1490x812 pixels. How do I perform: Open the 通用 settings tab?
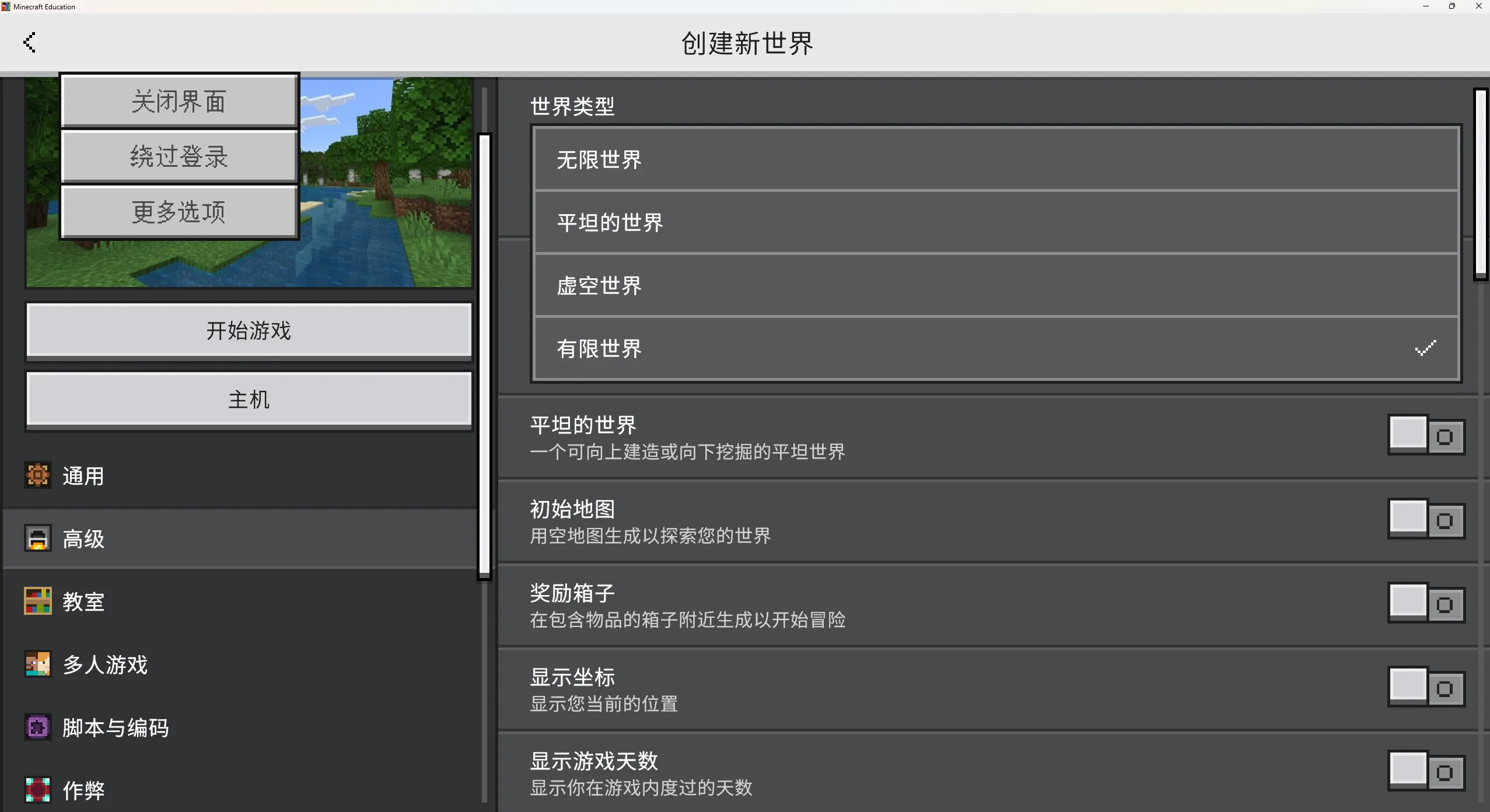coord(240,476)
